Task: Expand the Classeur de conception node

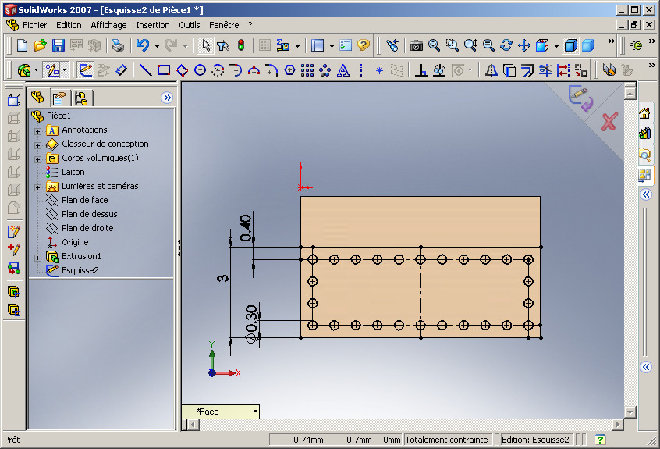Action: click(37, 146)
